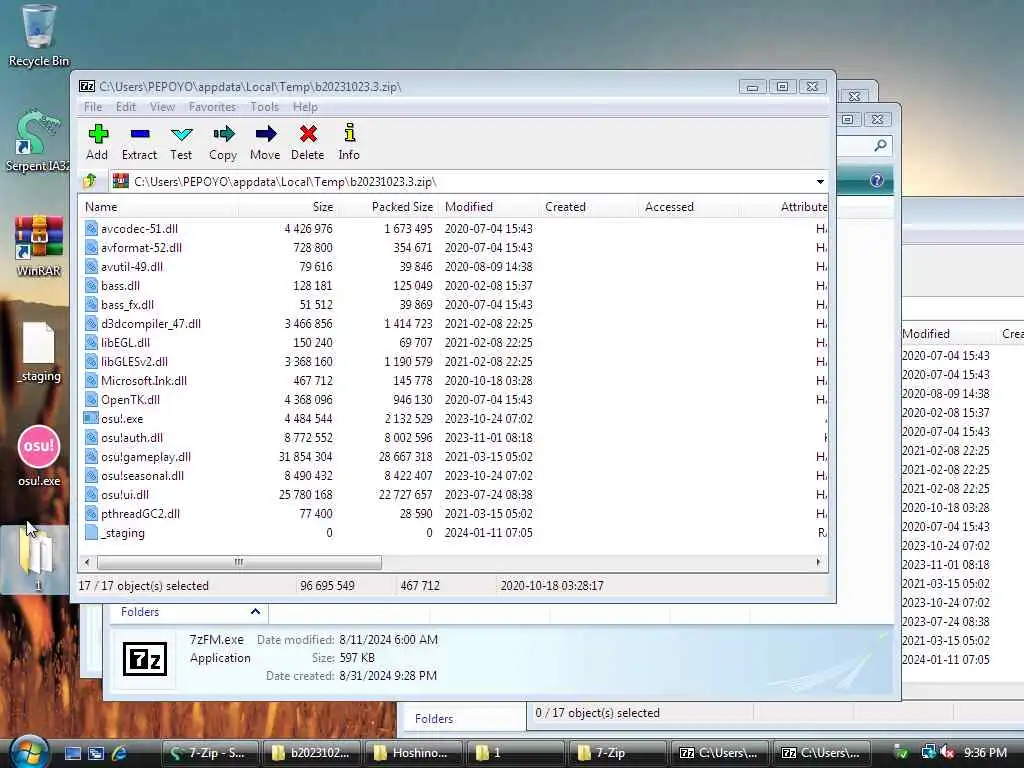Open the View menu
Screen dimensions: 1024x768
[162, 106]
